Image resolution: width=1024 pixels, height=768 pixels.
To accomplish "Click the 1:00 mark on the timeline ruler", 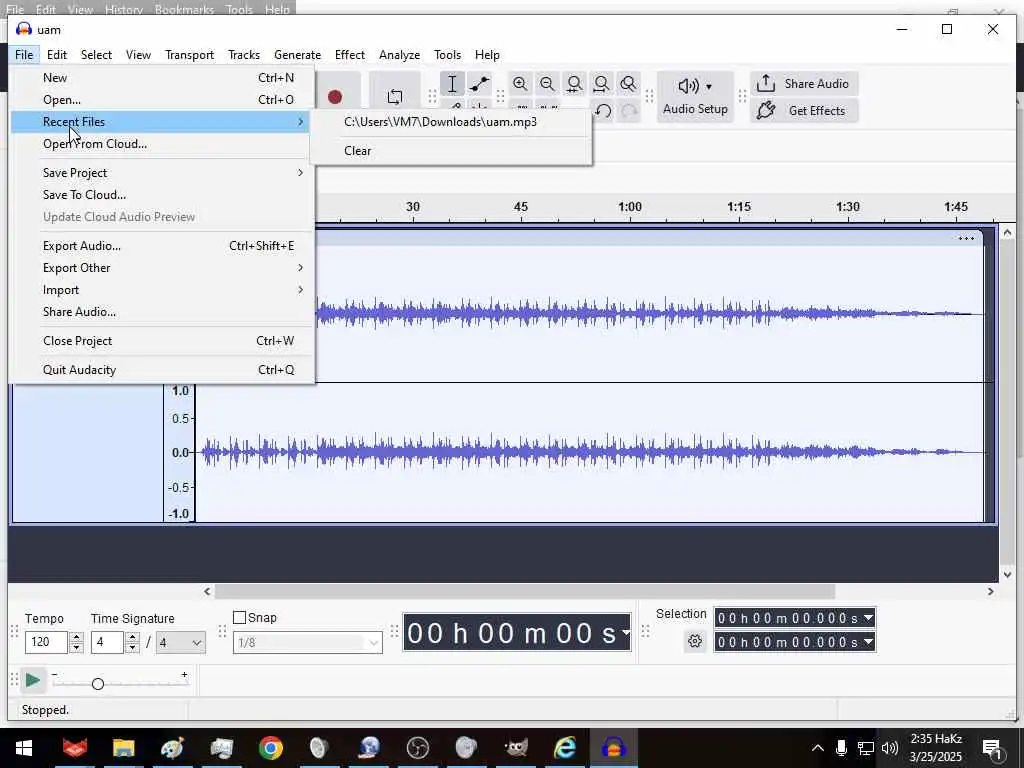I will [630, 207].
